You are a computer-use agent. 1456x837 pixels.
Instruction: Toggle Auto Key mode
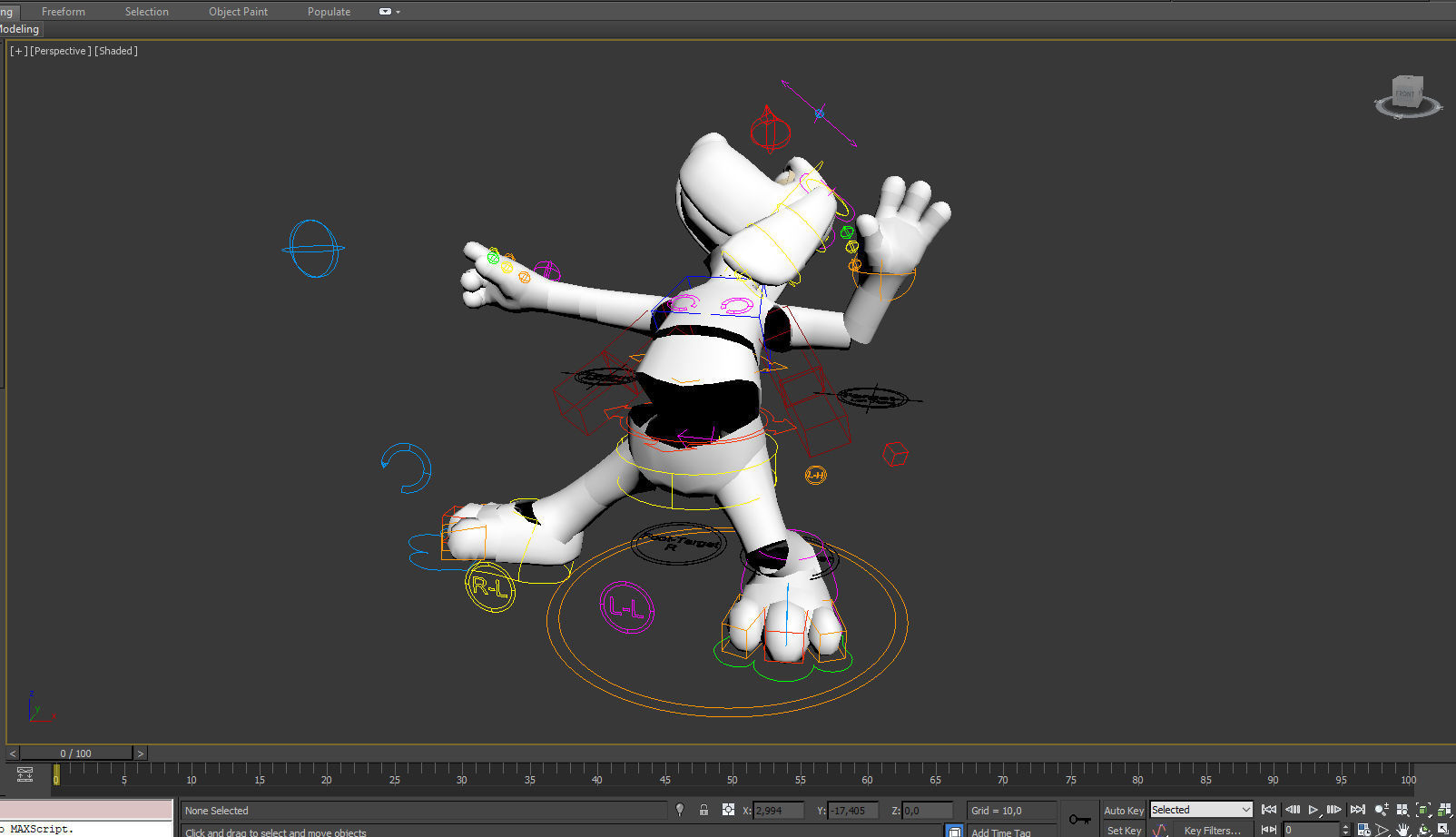[x=1124, y=811]
